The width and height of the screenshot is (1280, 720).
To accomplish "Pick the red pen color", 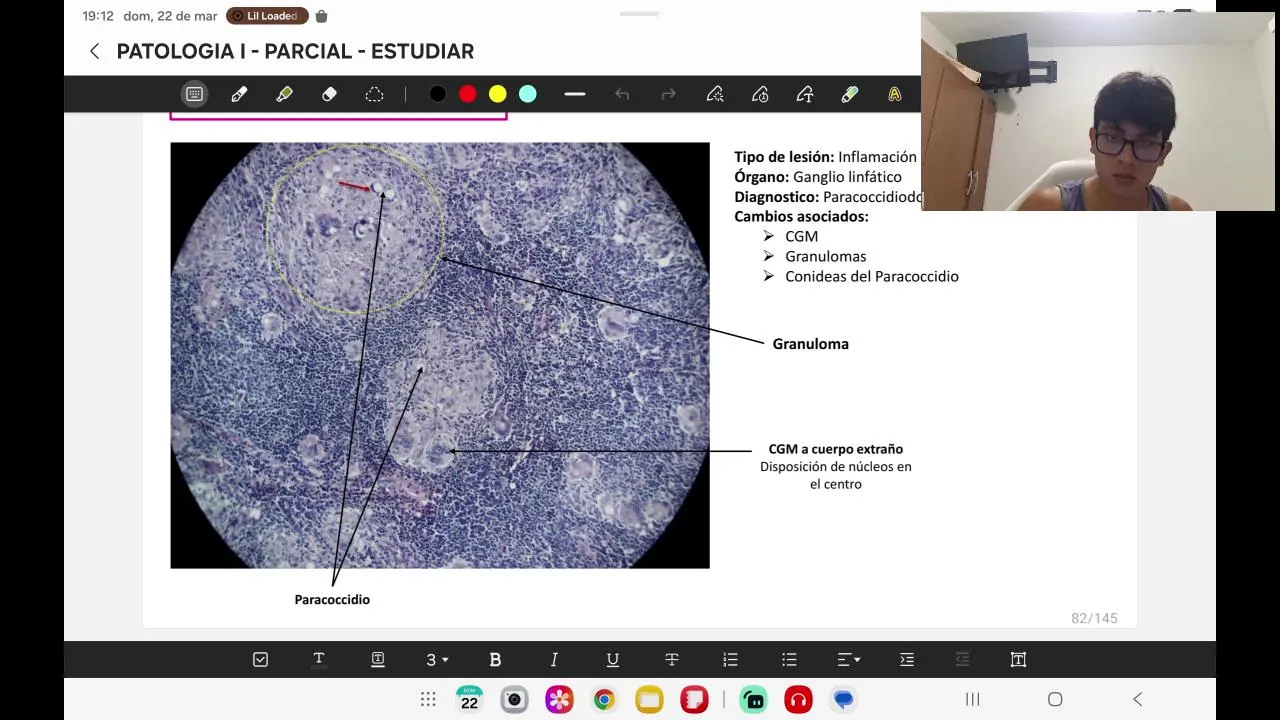I will click(467, 94).
